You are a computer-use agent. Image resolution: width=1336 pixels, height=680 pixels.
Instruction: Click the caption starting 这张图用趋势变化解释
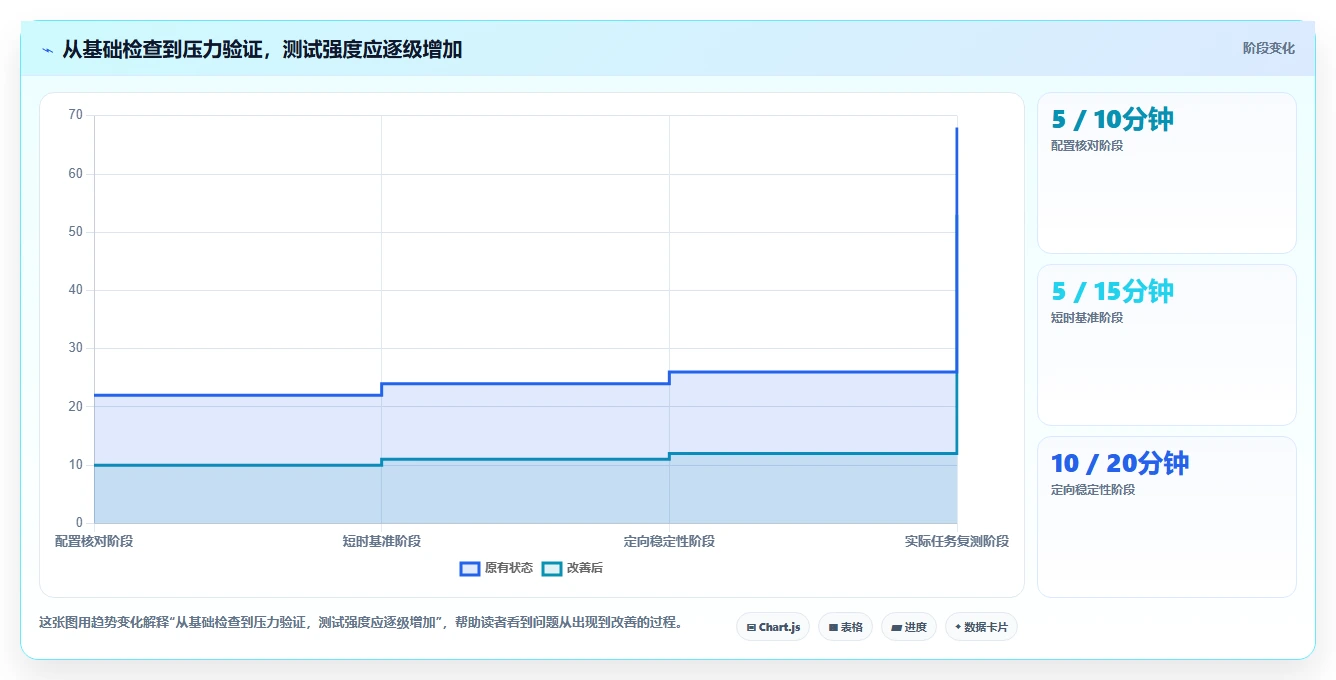(364, 622)
